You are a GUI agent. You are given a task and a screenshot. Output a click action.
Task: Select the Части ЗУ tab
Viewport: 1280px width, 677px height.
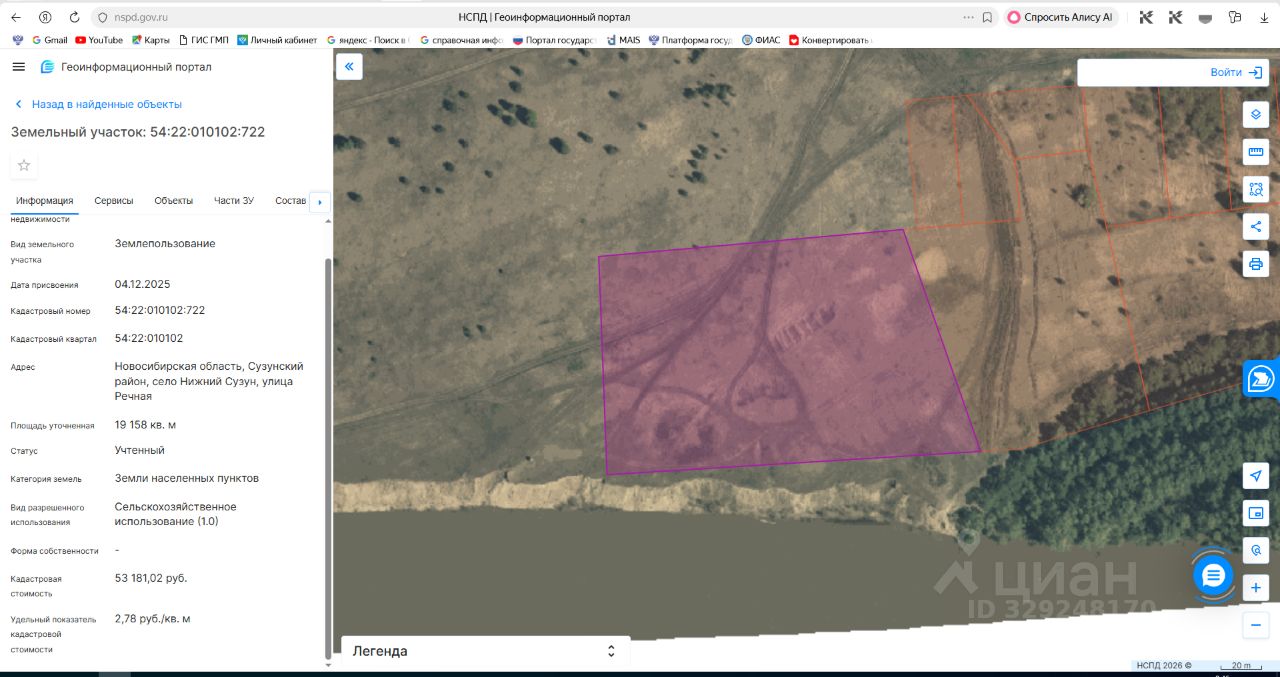(234, 201)
